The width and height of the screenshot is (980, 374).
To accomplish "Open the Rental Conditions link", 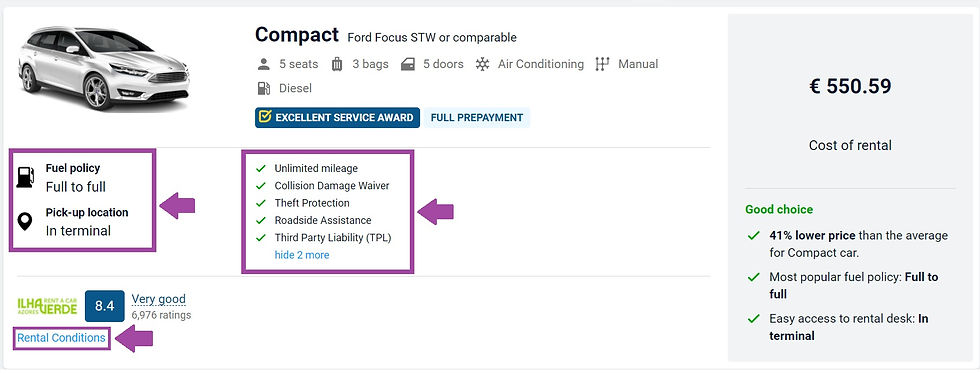I will (x=61, y=338).
